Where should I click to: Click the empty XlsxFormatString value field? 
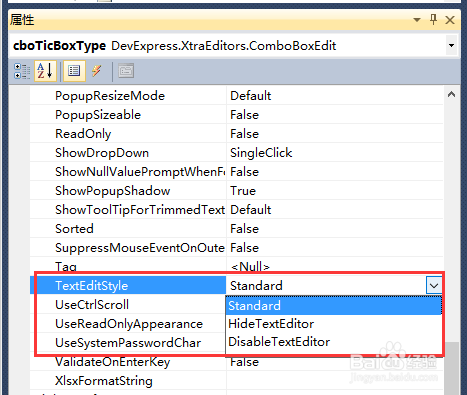click(335, 381)
